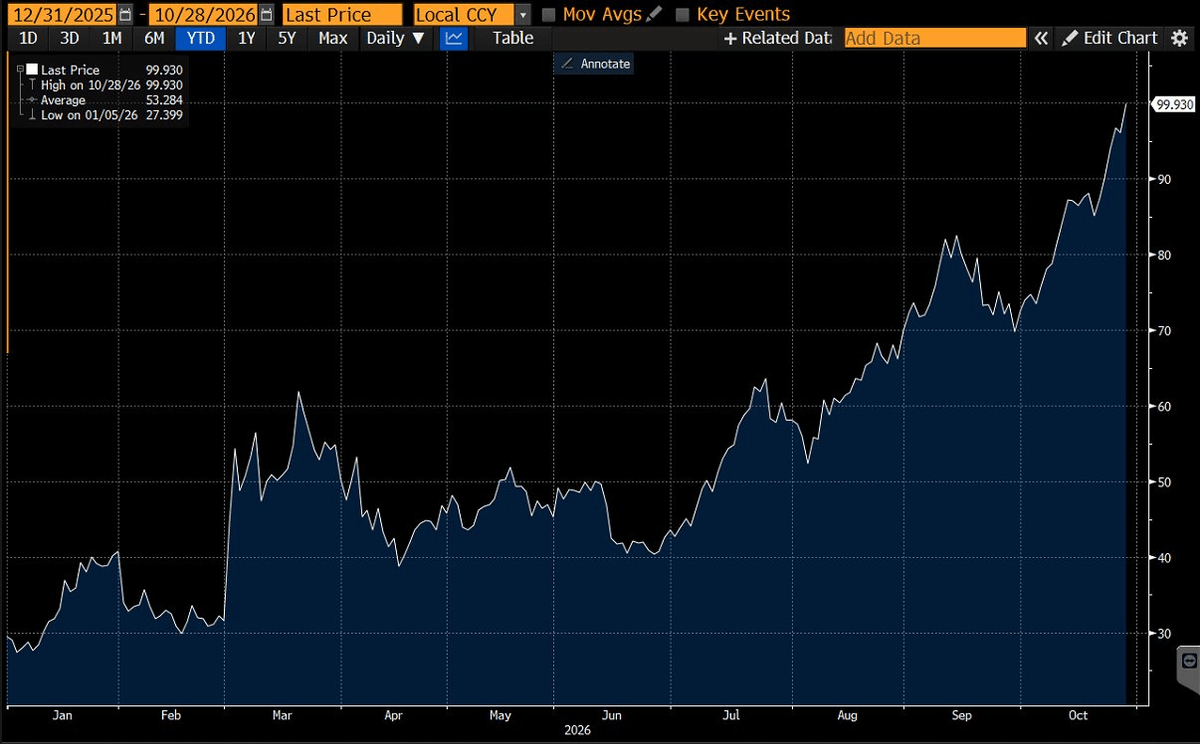Select the Max time range
This screenshot has height=744, width=1200.
coord(332,38)
